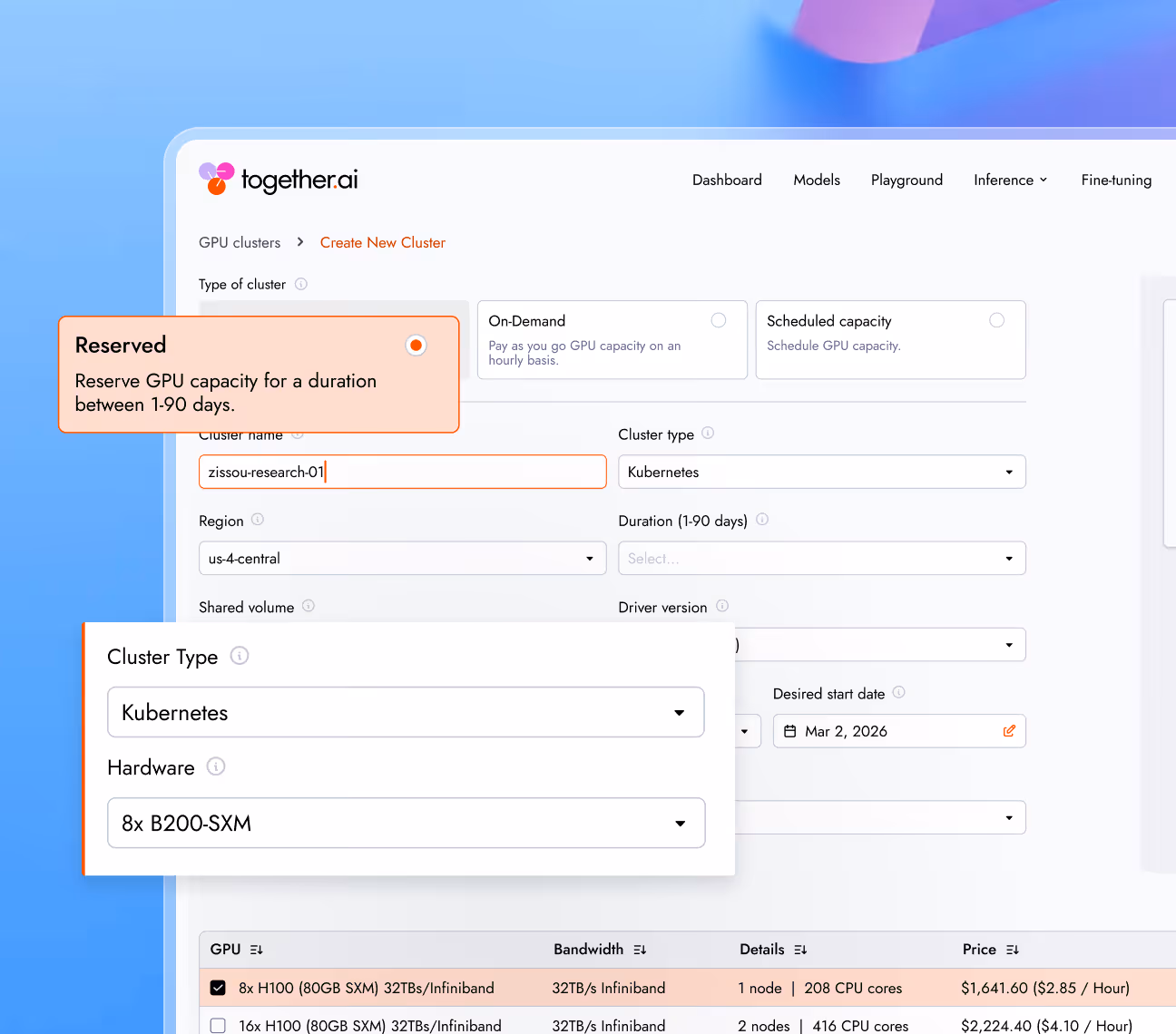This screenshot has height=1034, width=1176.
Task: Open the Models nav item
Action: pos(817,180)
